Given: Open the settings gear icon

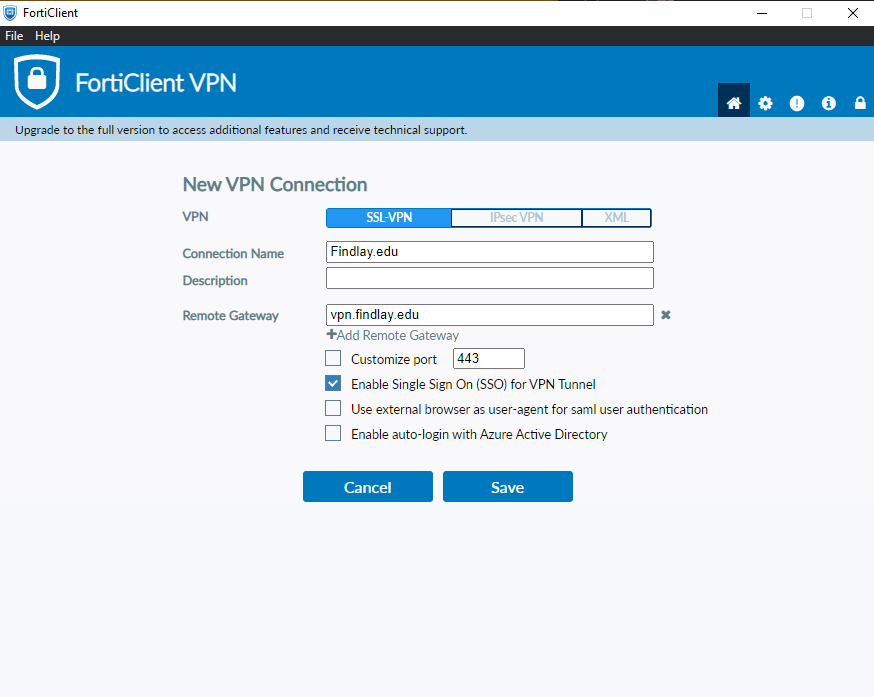Looking at the screenshot, I should pos(765,103).
